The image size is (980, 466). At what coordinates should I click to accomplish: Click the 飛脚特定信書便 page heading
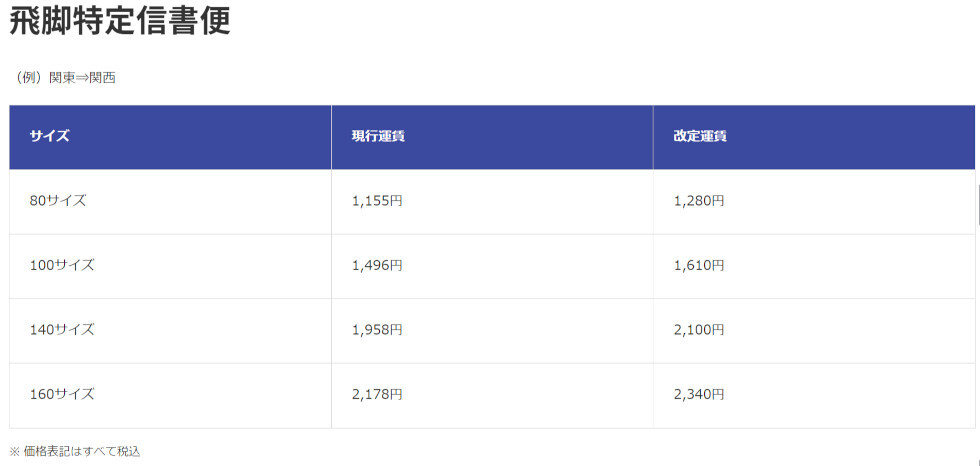[x=120, y=21]
